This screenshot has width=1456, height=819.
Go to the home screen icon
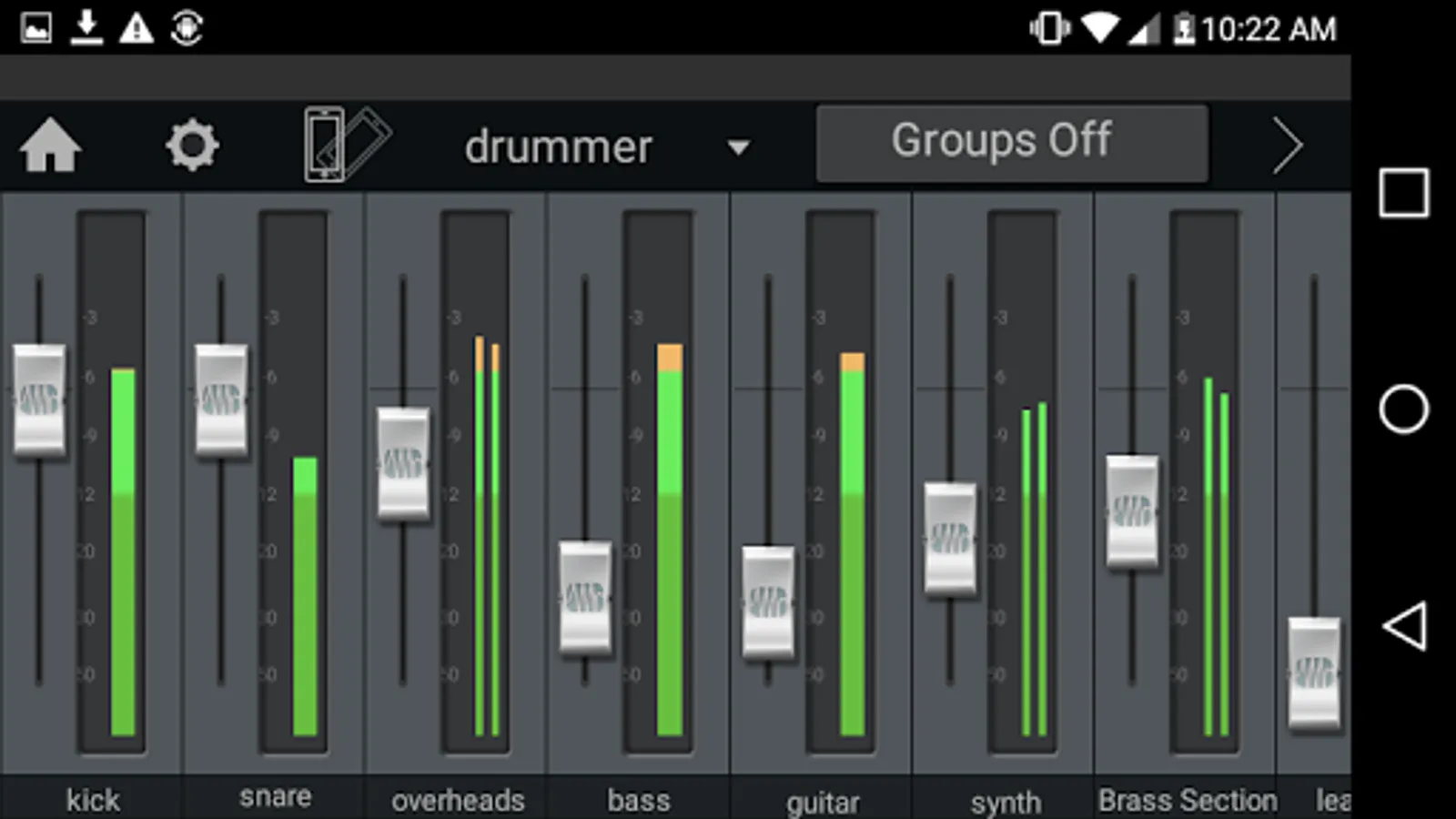(x=50, y=146)
